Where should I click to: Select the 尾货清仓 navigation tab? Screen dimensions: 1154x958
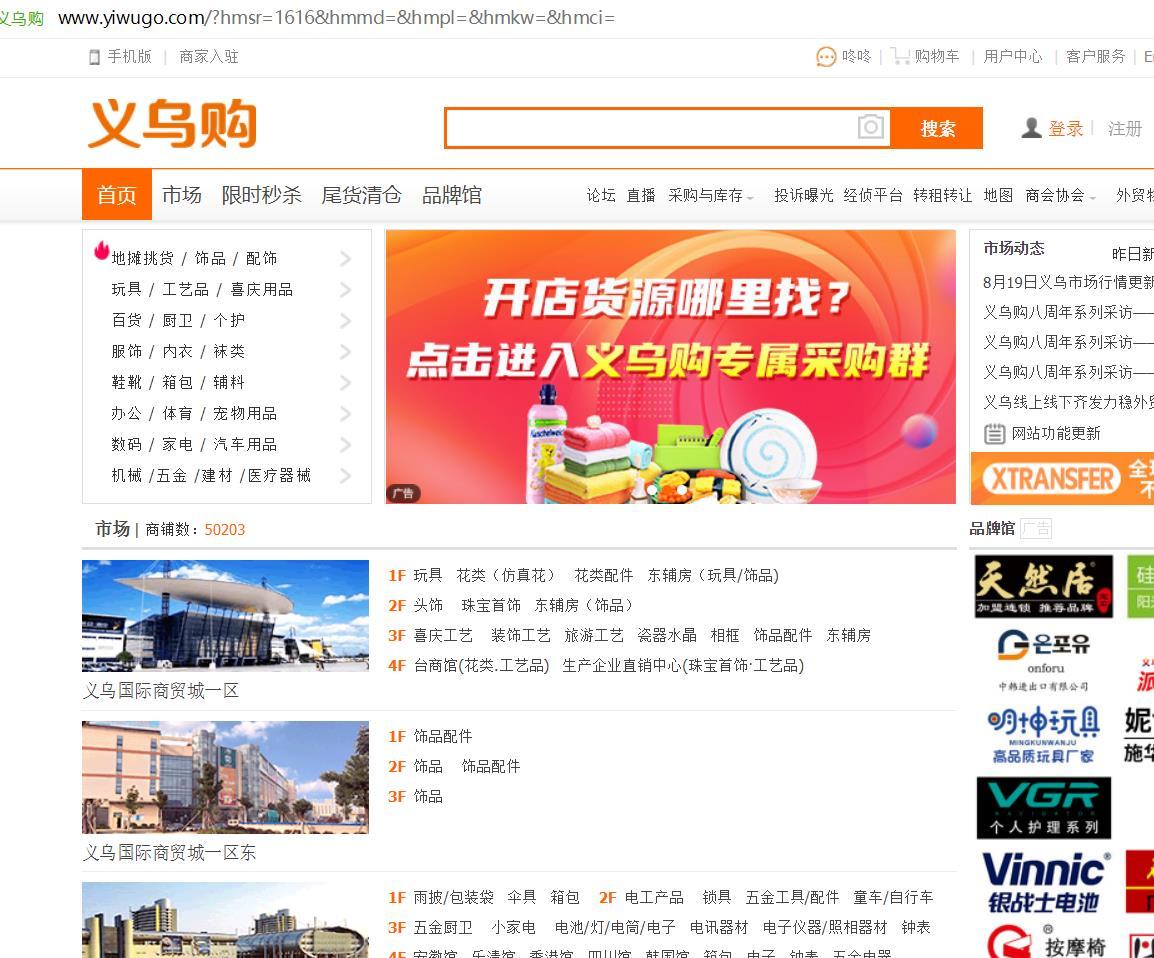coord(361,194)
